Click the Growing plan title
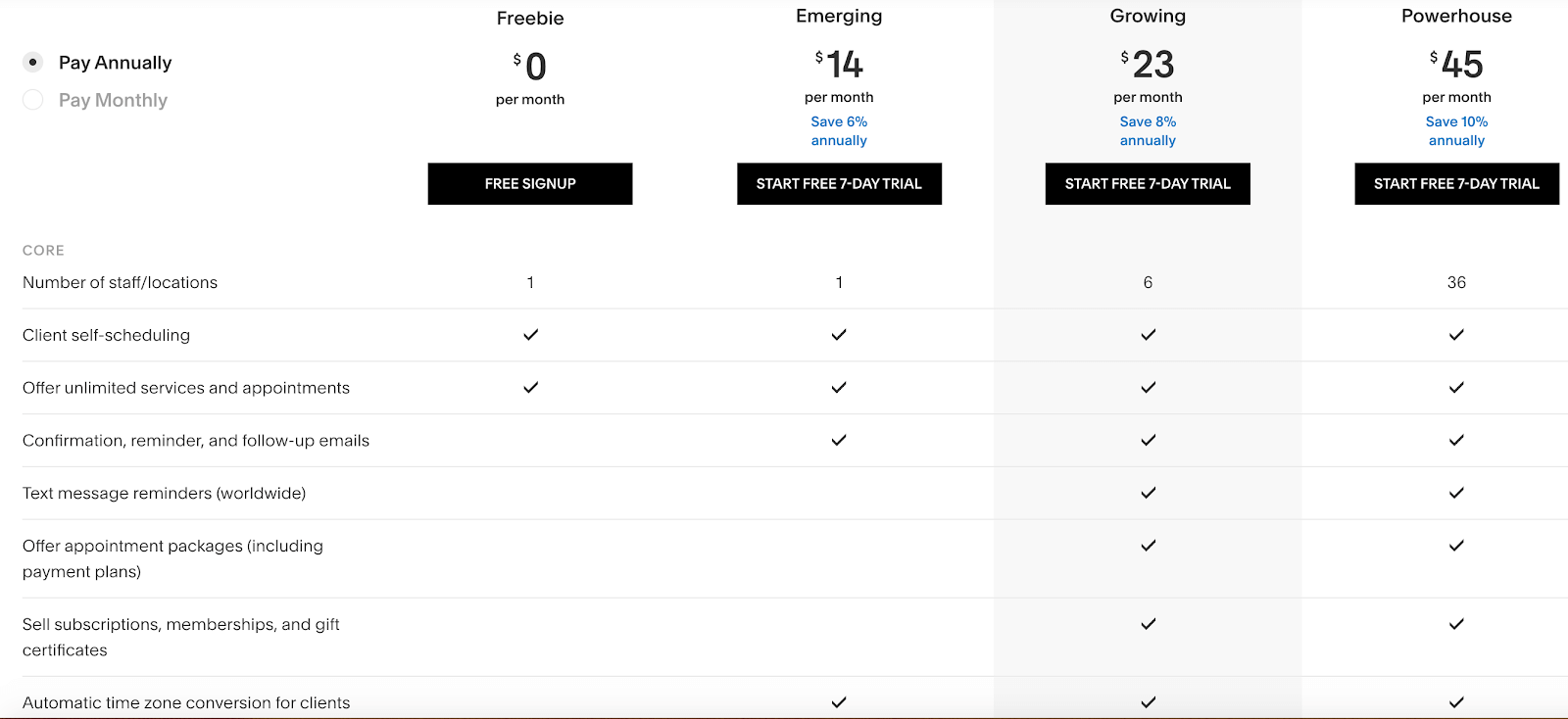This screenshot has width=1568, height=719. click(x=1148, y=16)
